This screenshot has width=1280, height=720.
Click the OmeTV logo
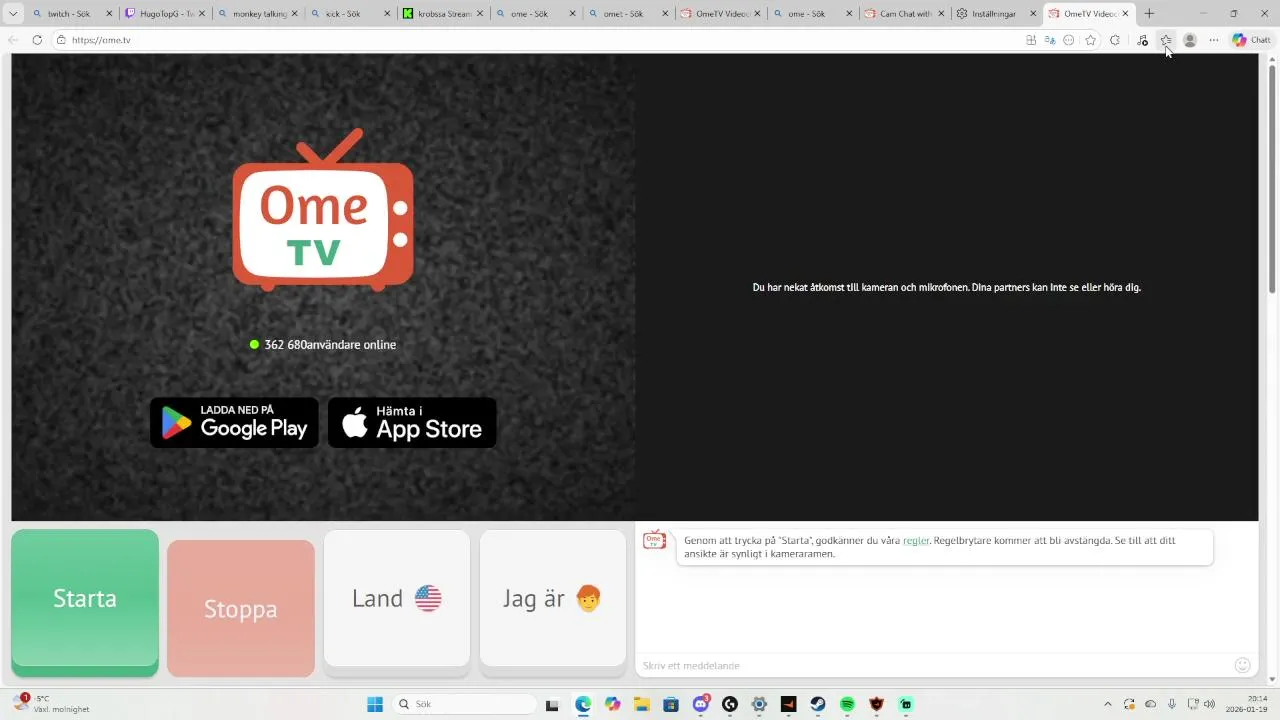tap(323, 210)
